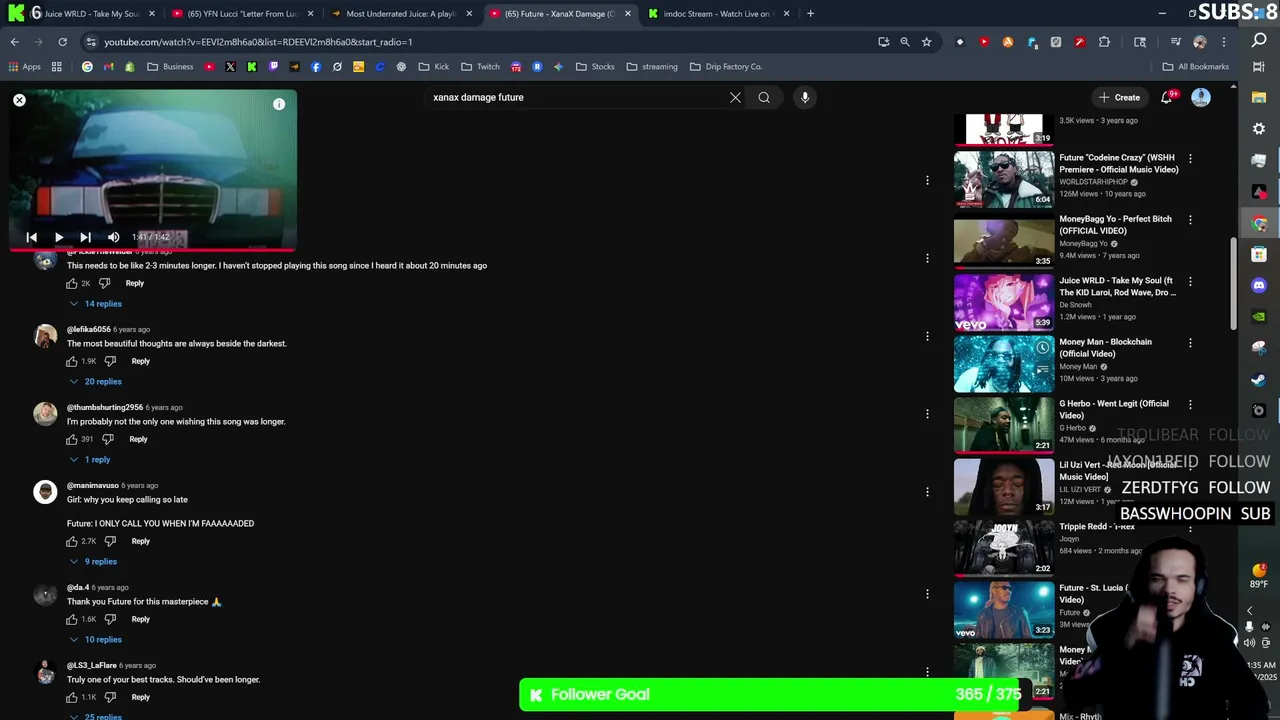1280x720 pixels.
Task: Reply to the 'masterpiece' comment
Action: [140, 619]
